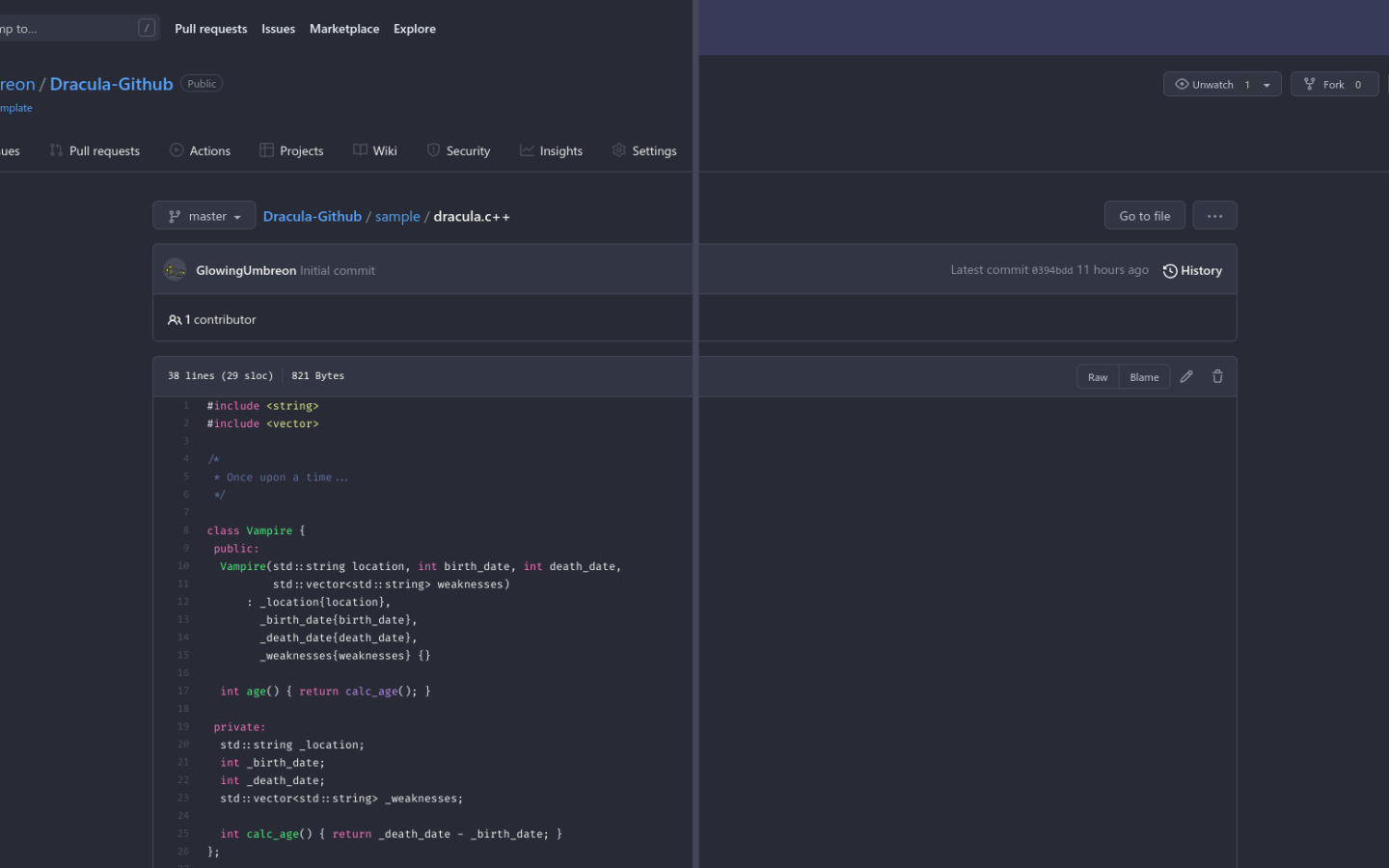Open the Pull requests repository tab
The width and height of the screenshot is (1389, 868).
coord(95,150)
